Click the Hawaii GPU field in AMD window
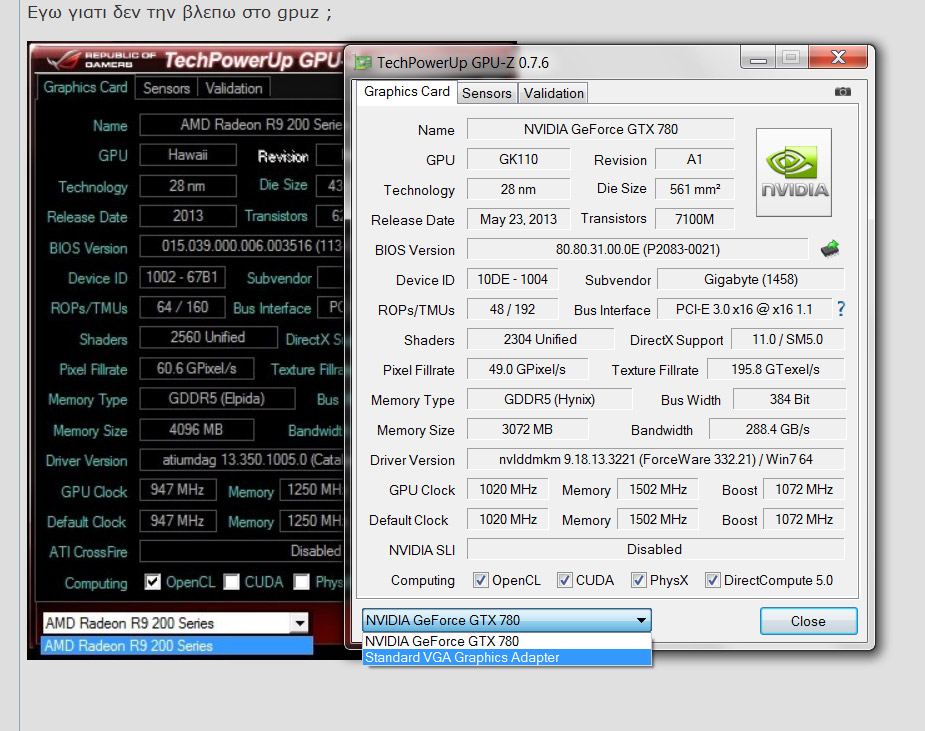The height and width of the screenshot is (731, 925). point(188,155)
